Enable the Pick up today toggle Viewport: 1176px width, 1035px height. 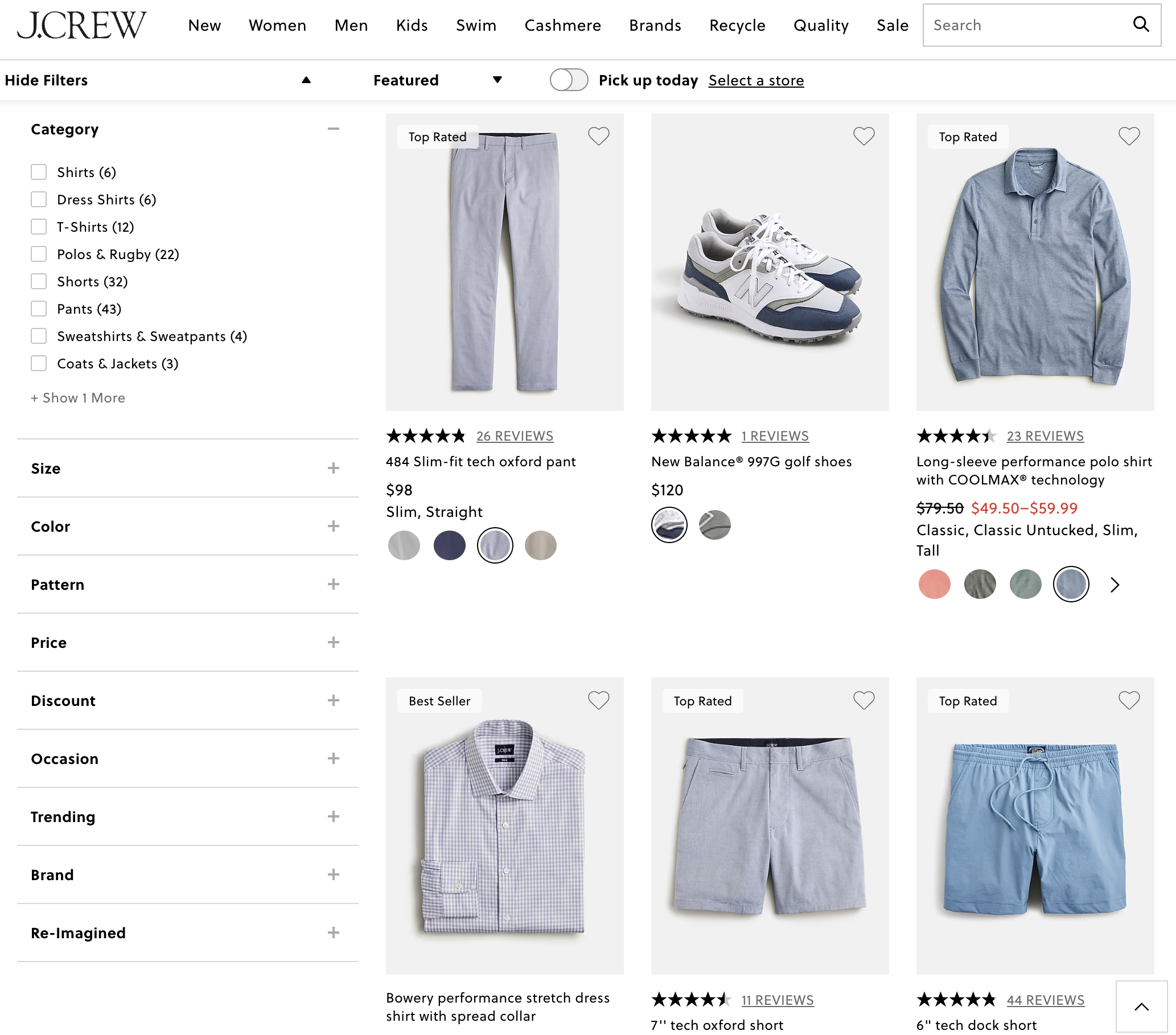click(x=569, y=80)
